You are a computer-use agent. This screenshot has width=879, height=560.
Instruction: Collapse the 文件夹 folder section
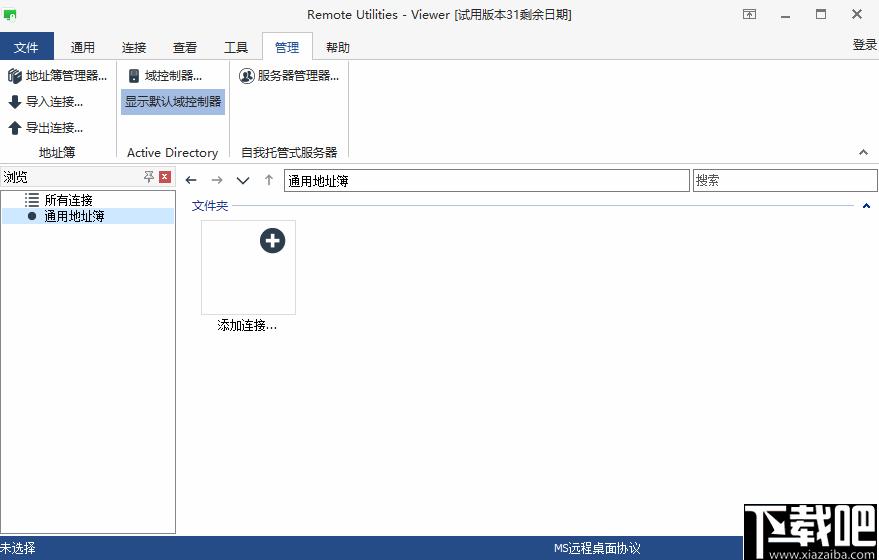coord(866,206)
